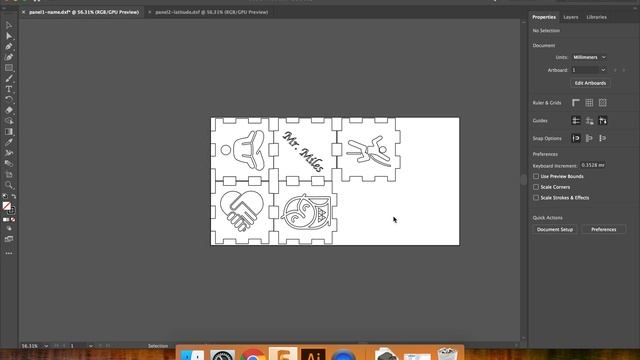Open Finder from the Dock

[x=192, y=355]
